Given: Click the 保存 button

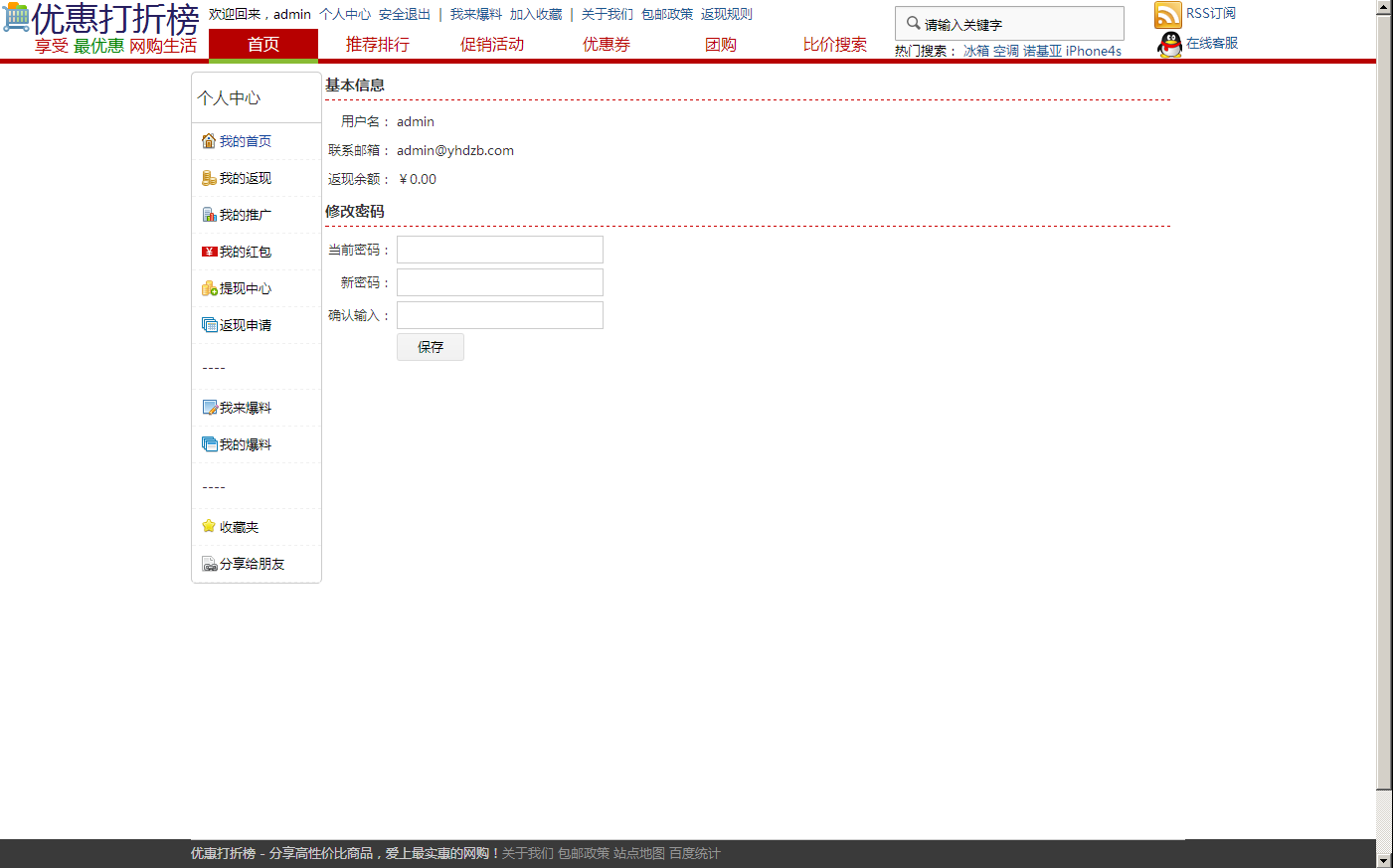Looking at the screenshot, I should (431, 347).
